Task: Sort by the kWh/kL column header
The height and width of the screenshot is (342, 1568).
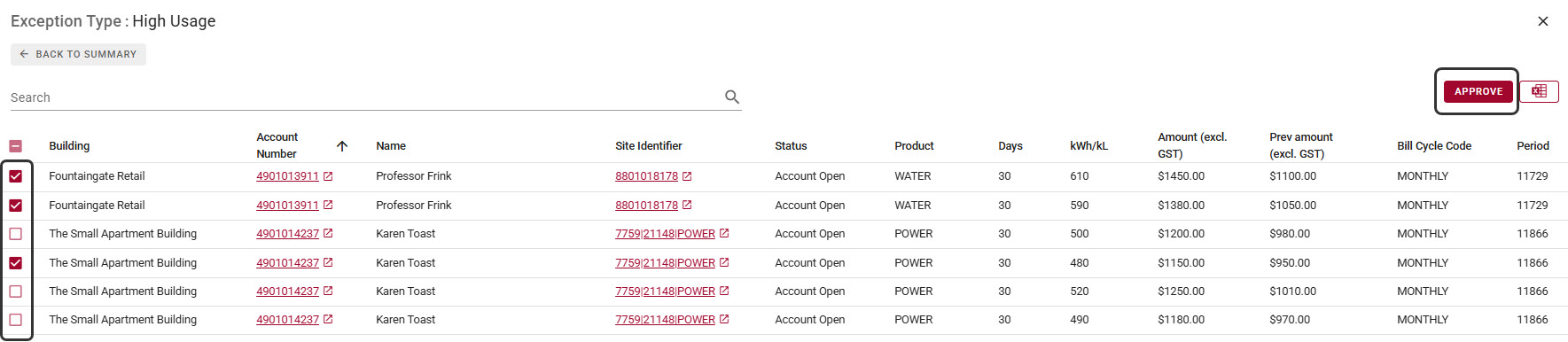Action: pyautogui.click(x=1088, y=146)
